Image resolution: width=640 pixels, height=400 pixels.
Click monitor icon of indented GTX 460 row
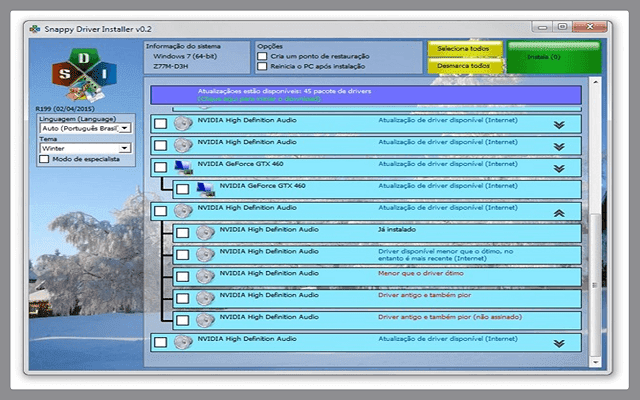point(205,189)
